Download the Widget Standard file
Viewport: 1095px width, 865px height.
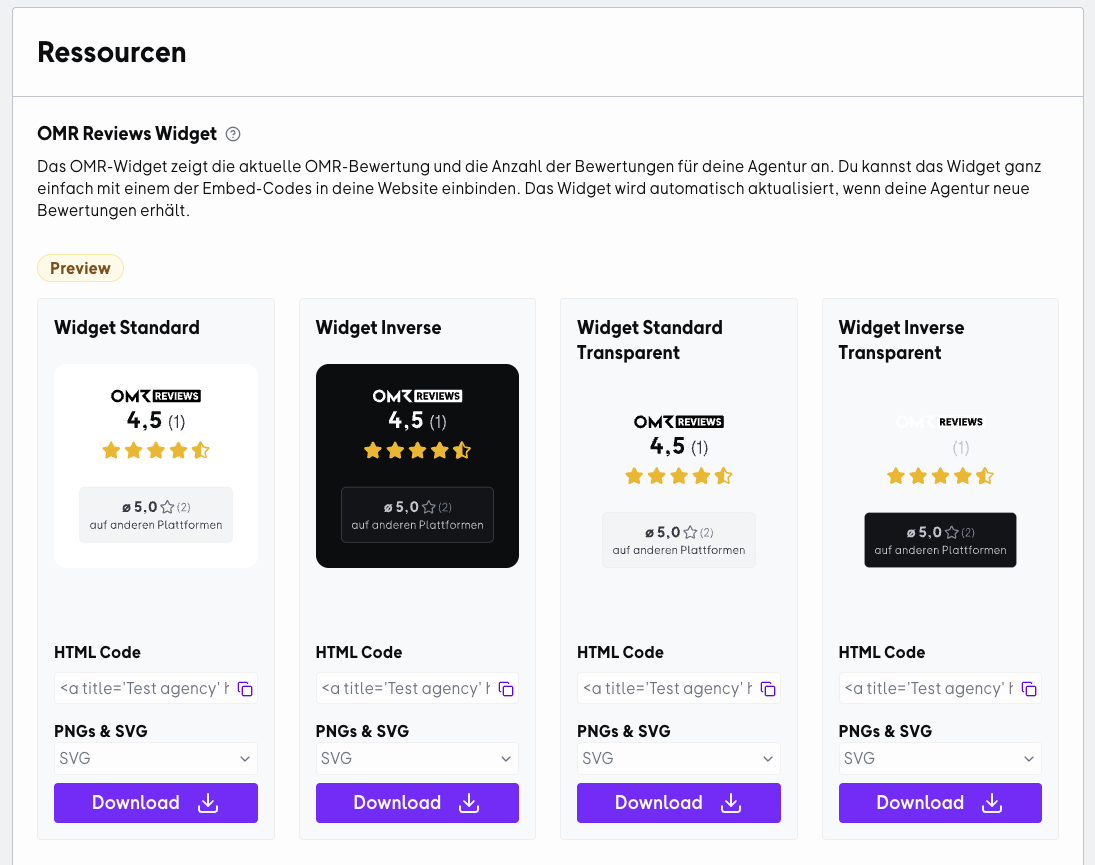(156, 803)
